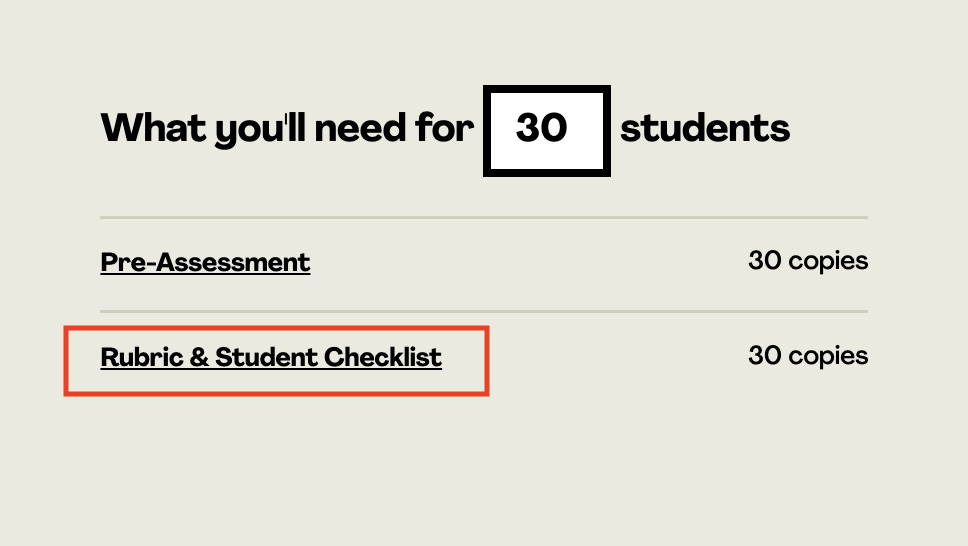The image size is (968, 546).
Task: Click the word "Student" in the checklist link
Action: [266, 358]
